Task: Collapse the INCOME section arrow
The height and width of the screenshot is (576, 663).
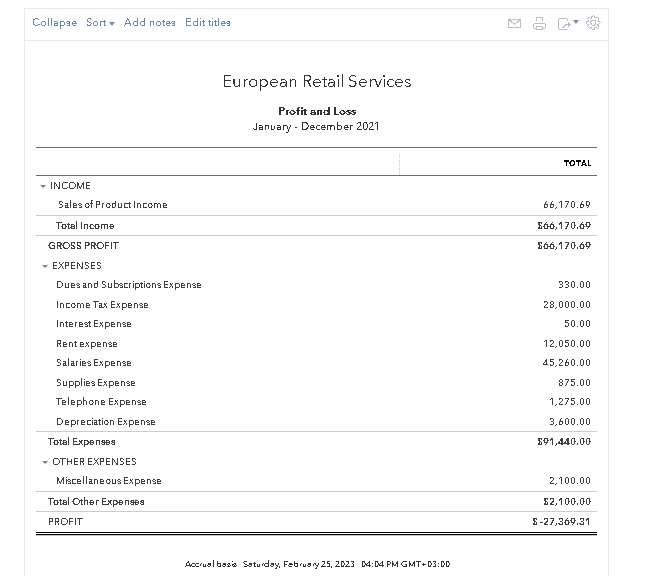Action: click(43, 186)
